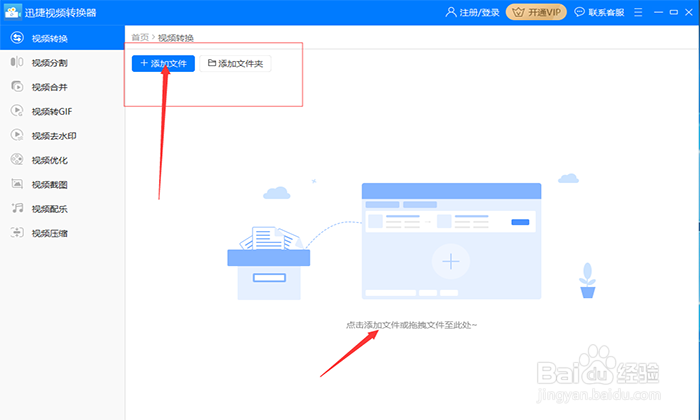Click the file box illustration

269,263
